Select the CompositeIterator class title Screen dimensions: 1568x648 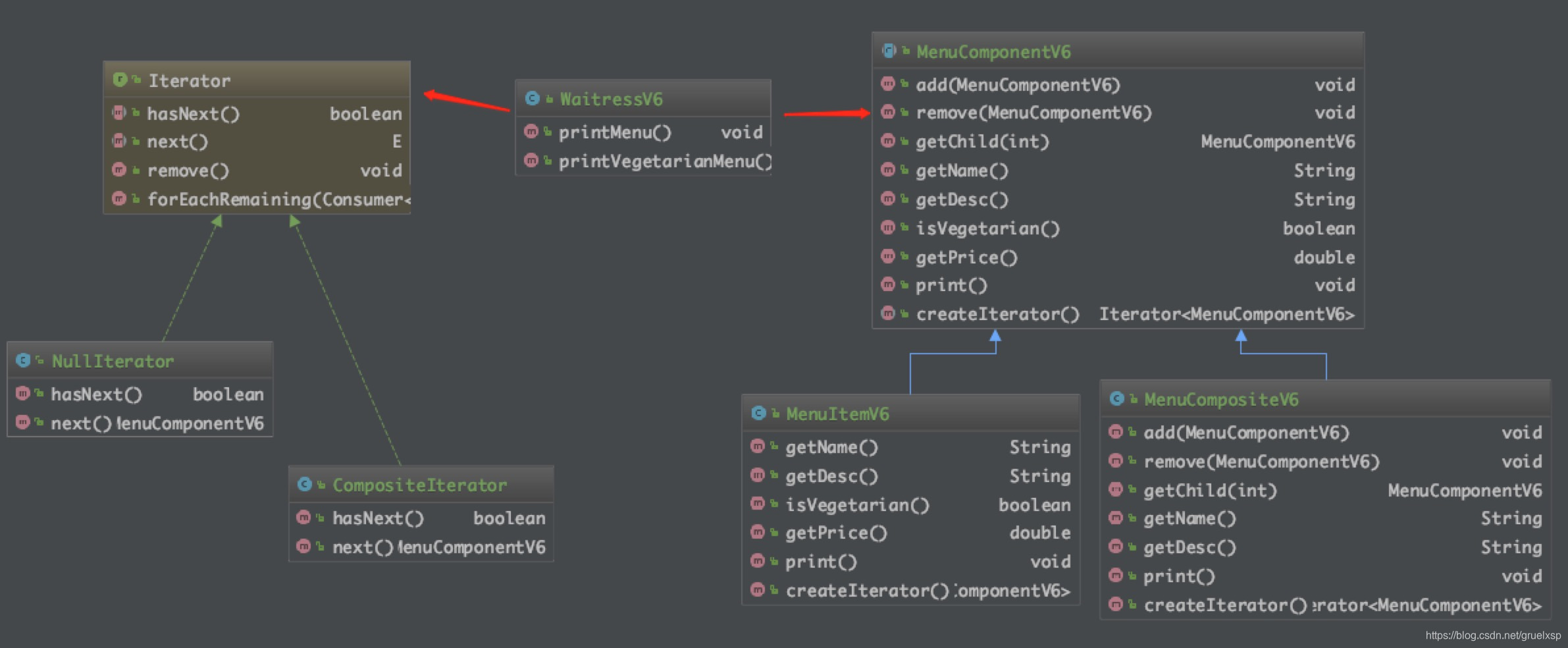coord(420,485)
